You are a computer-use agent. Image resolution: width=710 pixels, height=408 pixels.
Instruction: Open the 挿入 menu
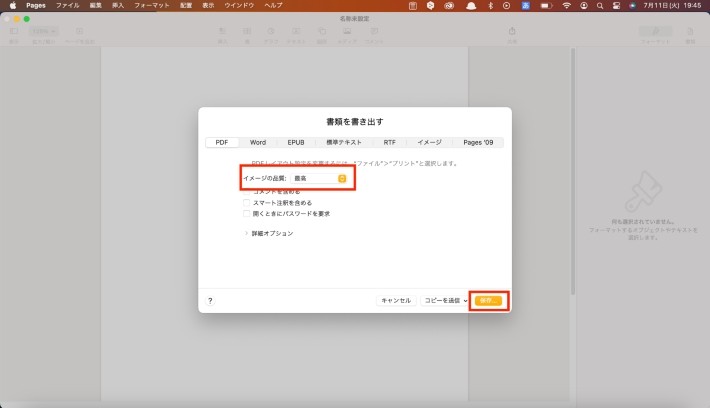[118, 5]
